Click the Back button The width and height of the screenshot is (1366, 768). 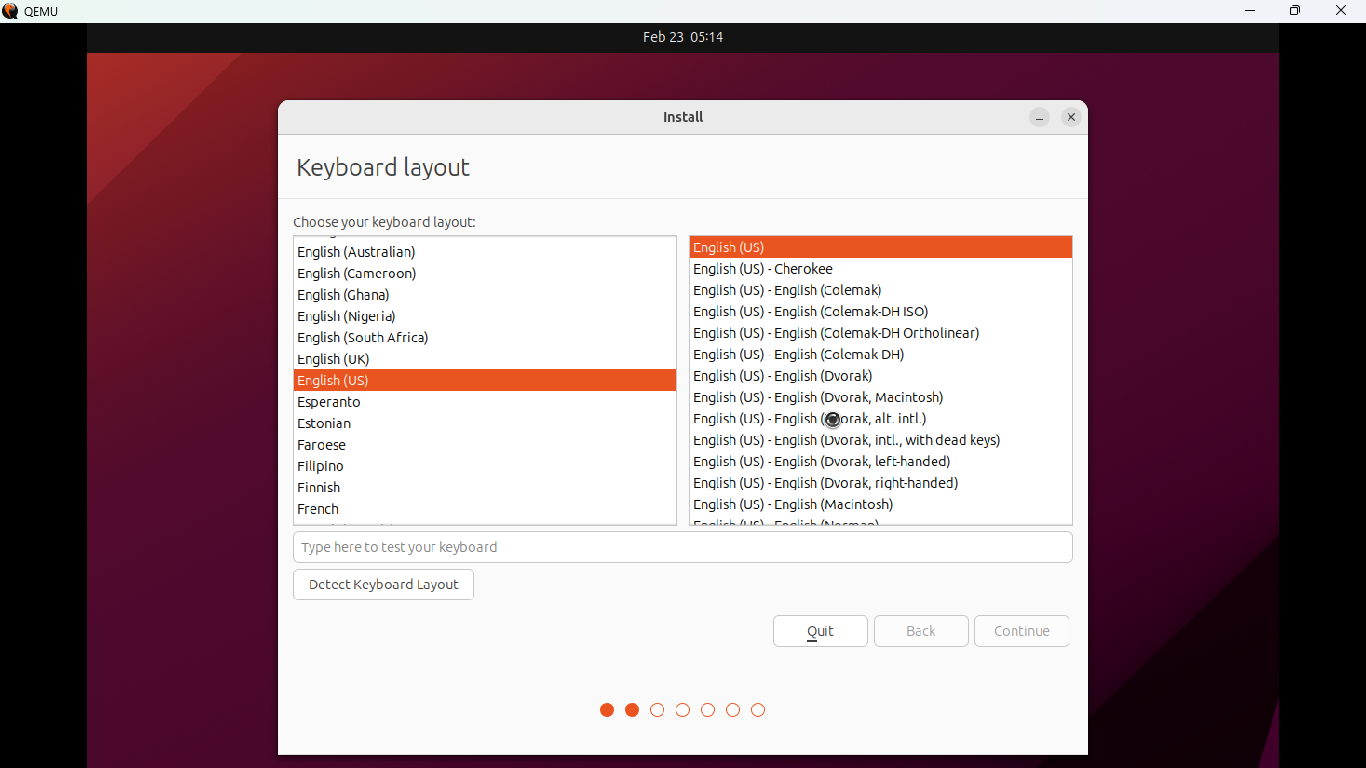[921, 631]
